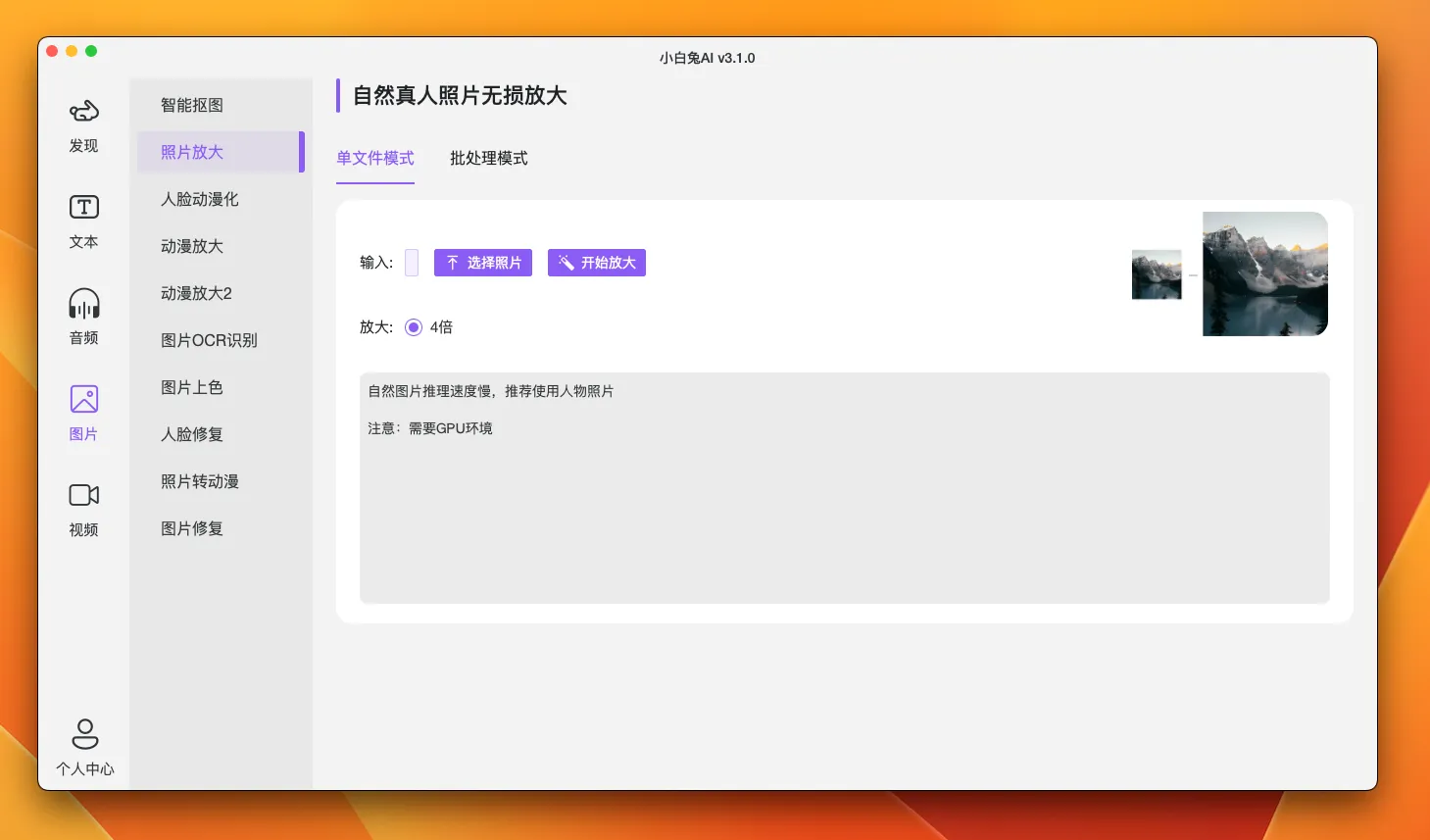Click the window title 小白兔AI v3.1.0
1430x840 pixels.
pyautogui.click(x=708, y=58)
